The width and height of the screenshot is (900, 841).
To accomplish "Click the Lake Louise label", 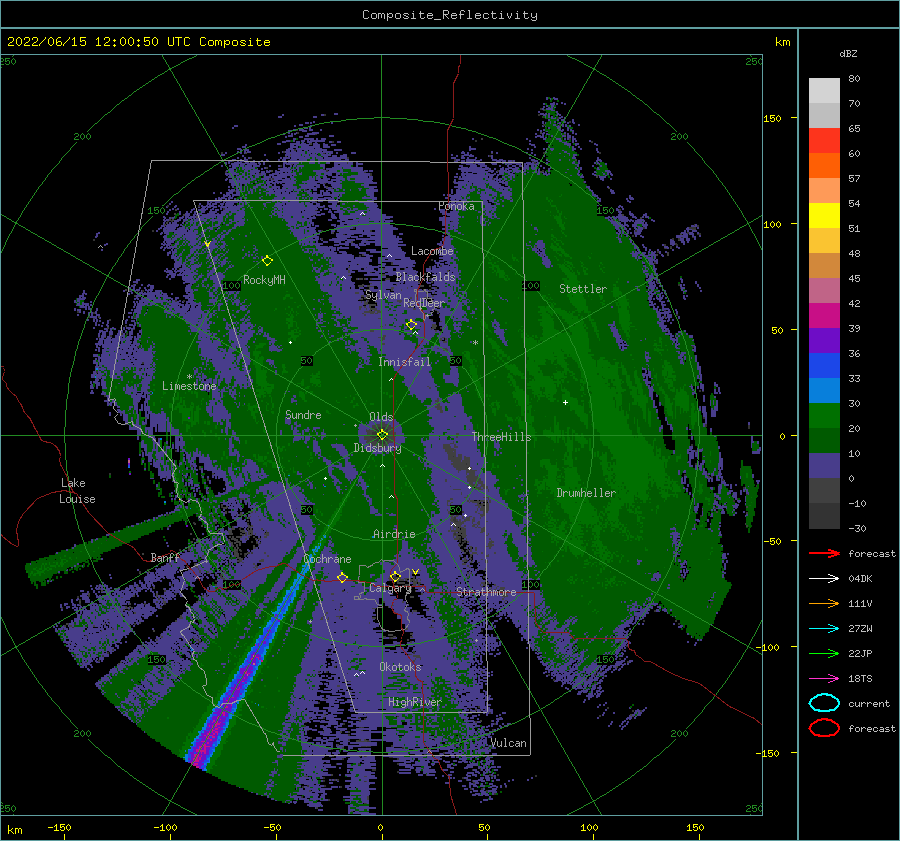I will click(77, 491).
